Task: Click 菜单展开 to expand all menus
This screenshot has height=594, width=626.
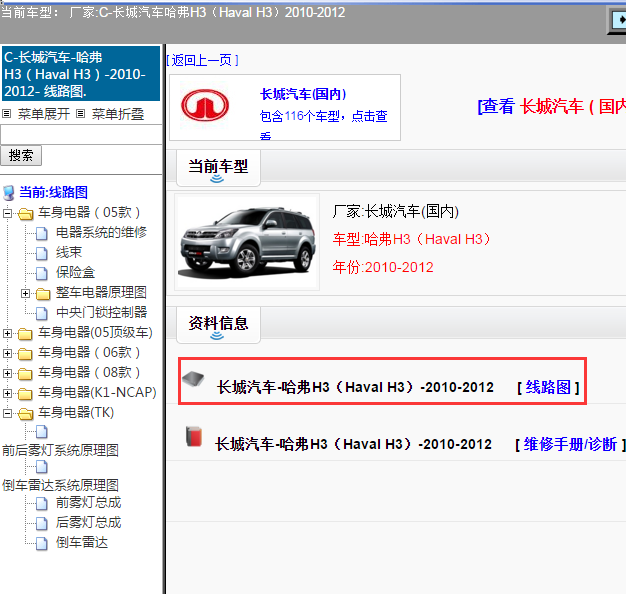Action: point(44,114)
